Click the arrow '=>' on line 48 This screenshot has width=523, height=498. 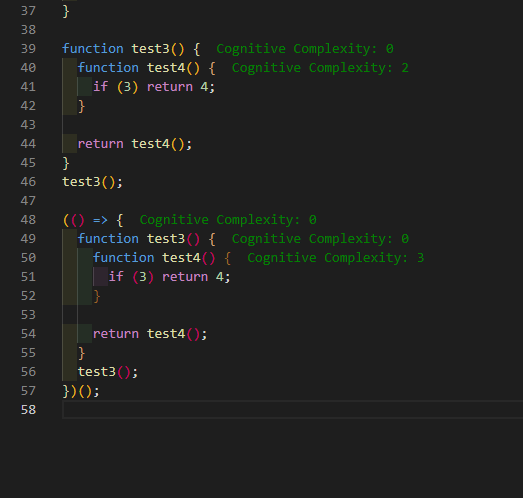pyautogui.click(x=100, y=220)
